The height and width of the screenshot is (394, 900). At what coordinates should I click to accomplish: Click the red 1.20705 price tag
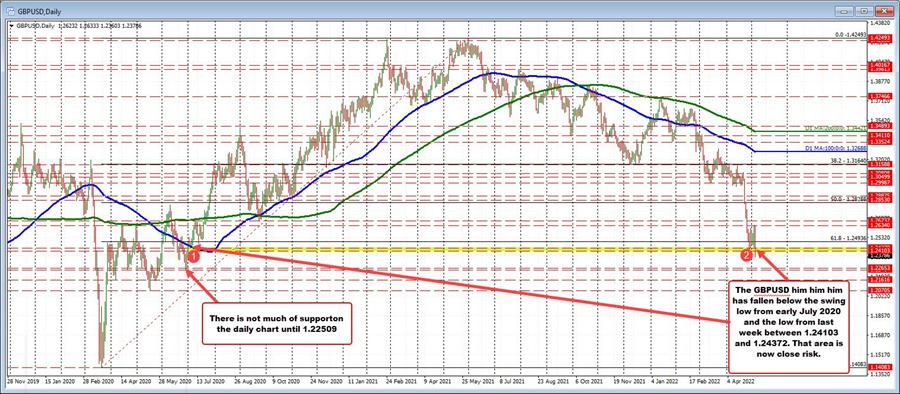[x=880, y=291]
